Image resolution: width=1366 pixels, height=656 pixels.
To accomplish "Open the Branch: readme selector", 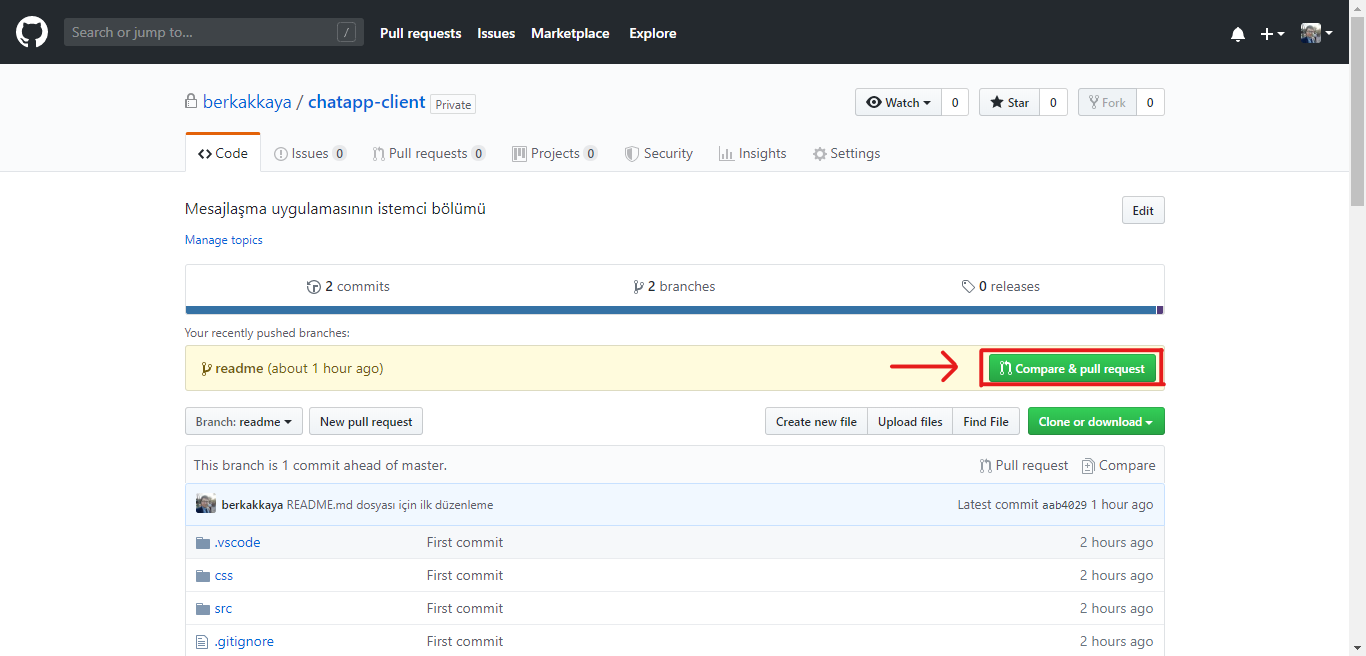I will pyautogui.click(x=244, y=421).
